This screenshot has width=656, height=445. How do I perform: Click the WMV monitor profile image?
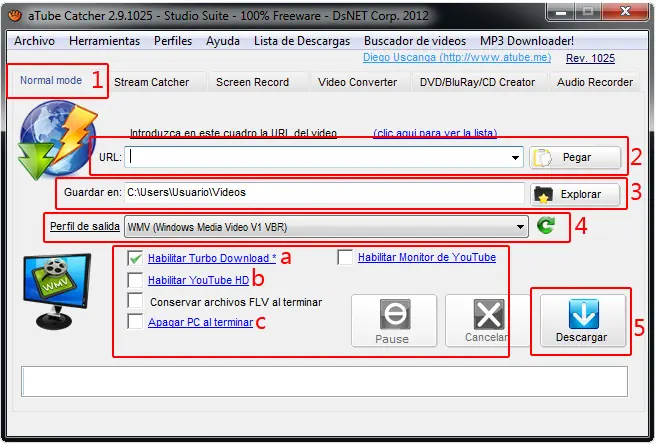click(57, 291)
